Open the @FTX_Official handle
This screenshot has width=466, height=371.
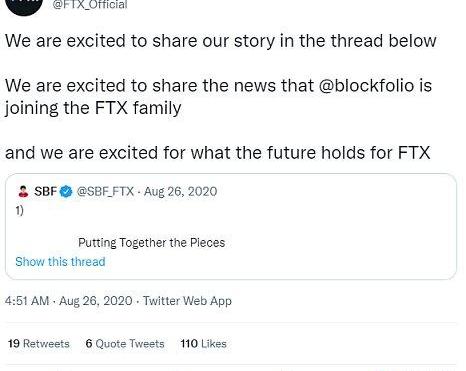tap(90, 5)
